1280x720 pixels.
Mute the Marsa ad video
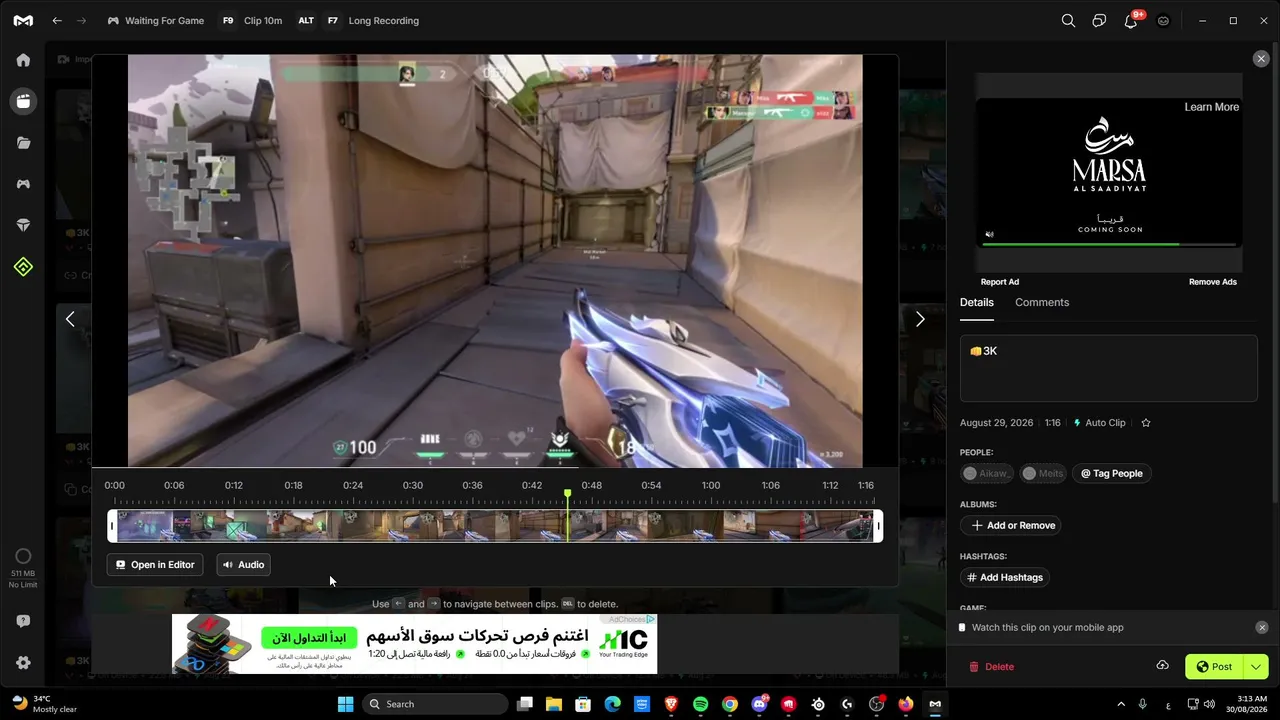(x=989, y=235)
